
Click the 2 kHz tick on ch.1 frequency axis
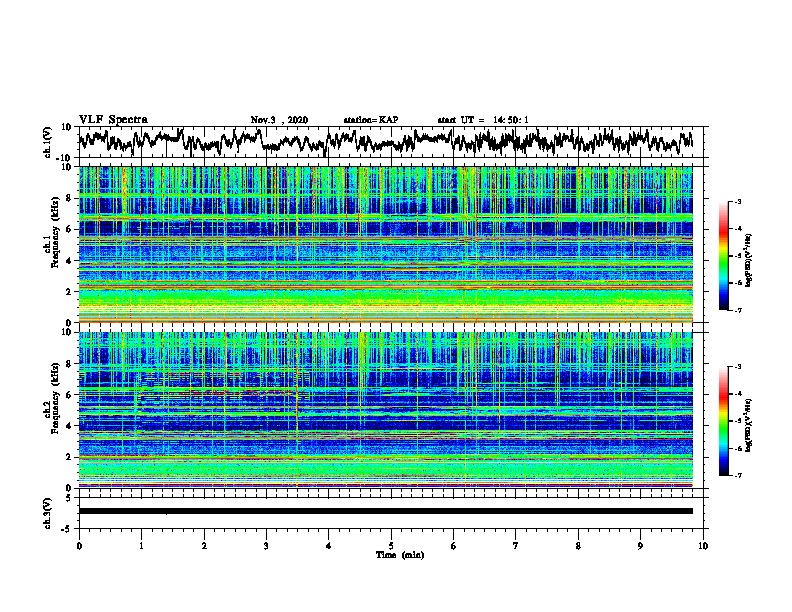tap(69, 291)
